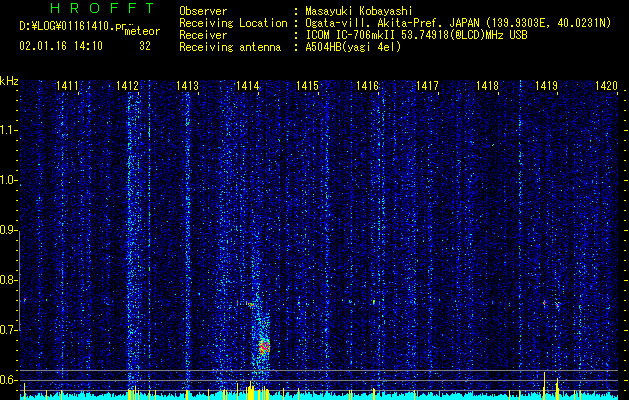Click the 0.7 kHz axis label
The image size is (629, 400).
(9, 330)
